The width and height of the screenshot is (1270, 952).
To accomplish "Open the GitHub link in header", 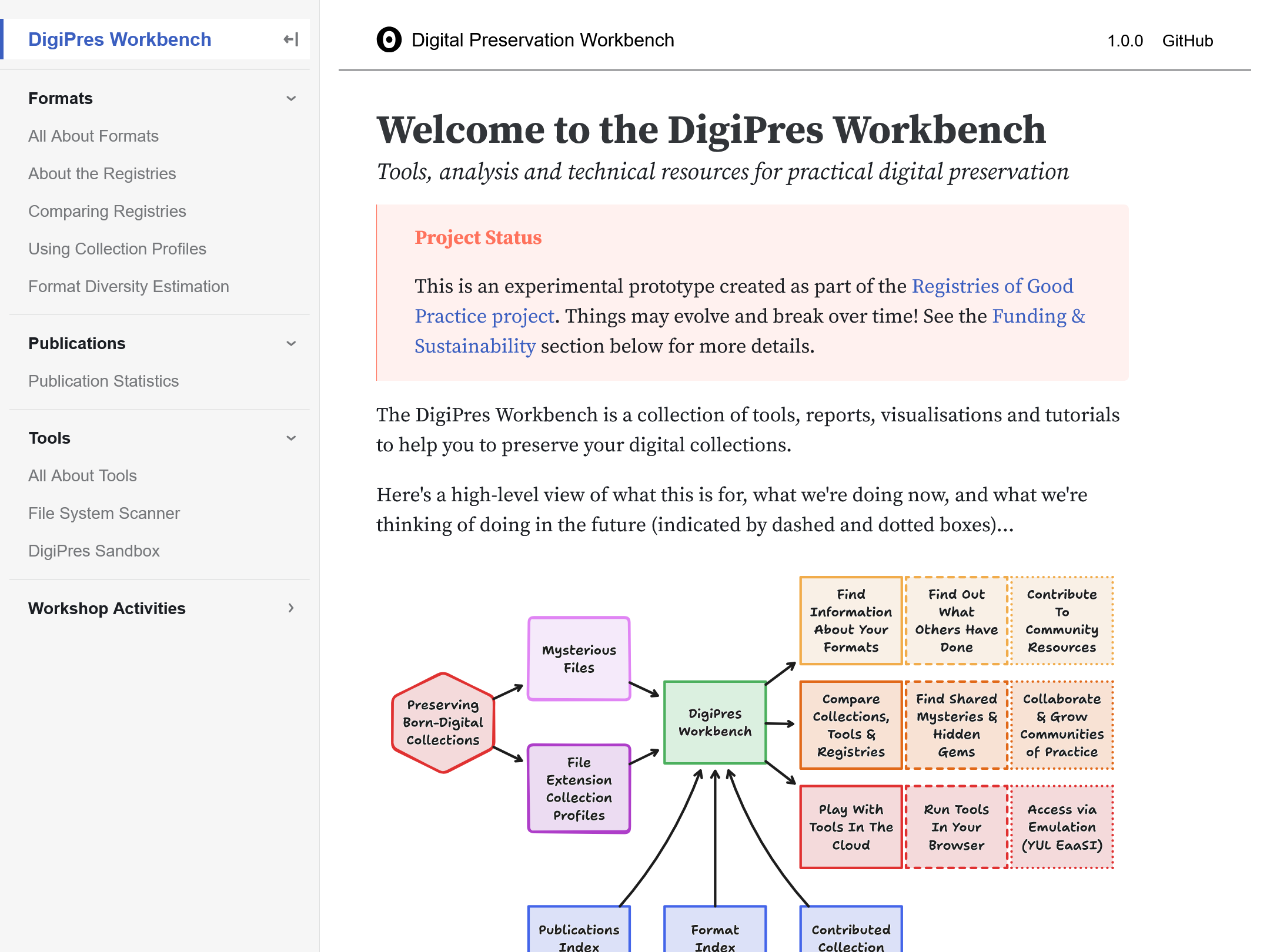I will coord(1187,41).
